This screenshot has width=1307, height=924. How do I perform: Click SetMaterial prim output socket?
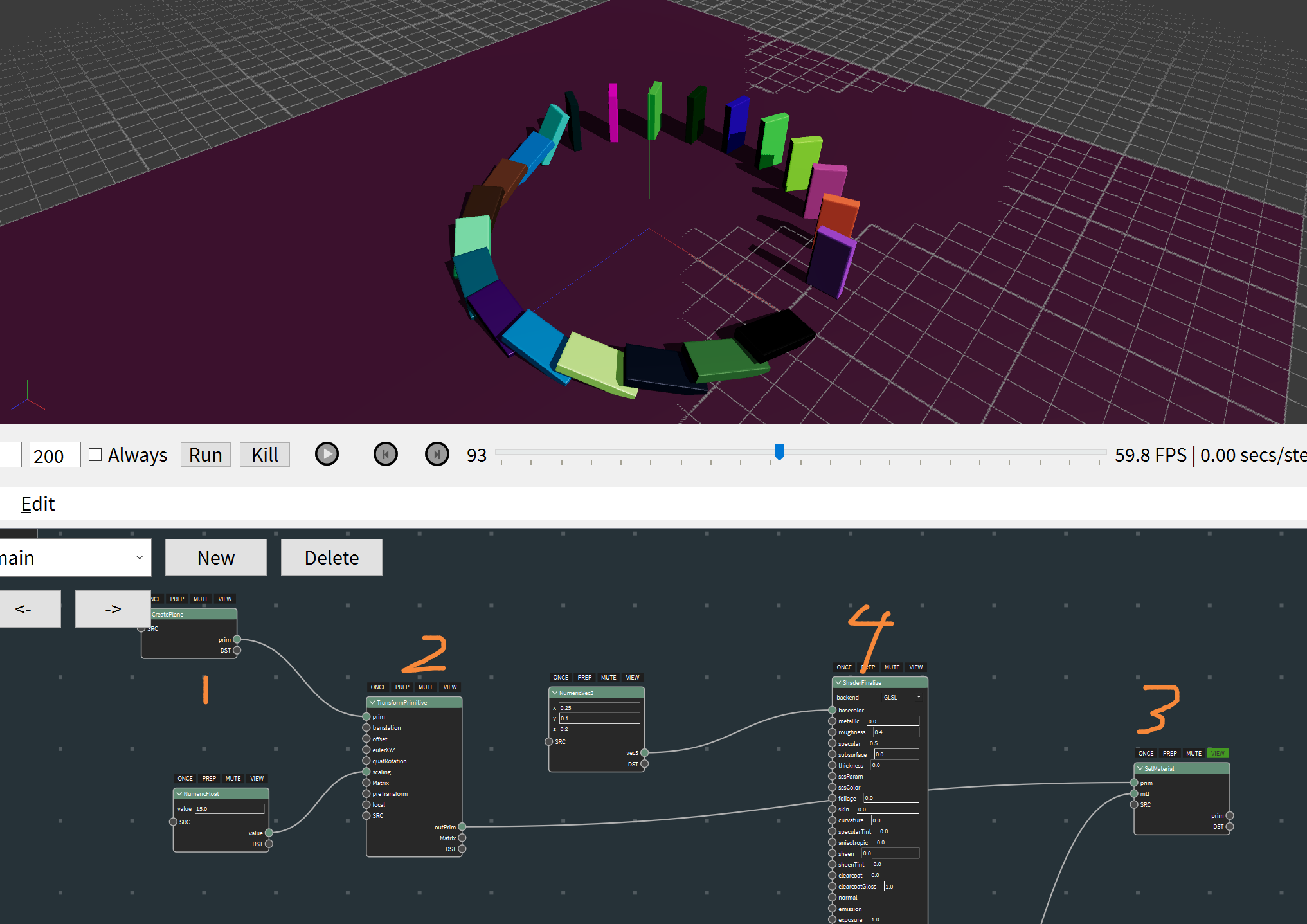(x=1230, y=816)
